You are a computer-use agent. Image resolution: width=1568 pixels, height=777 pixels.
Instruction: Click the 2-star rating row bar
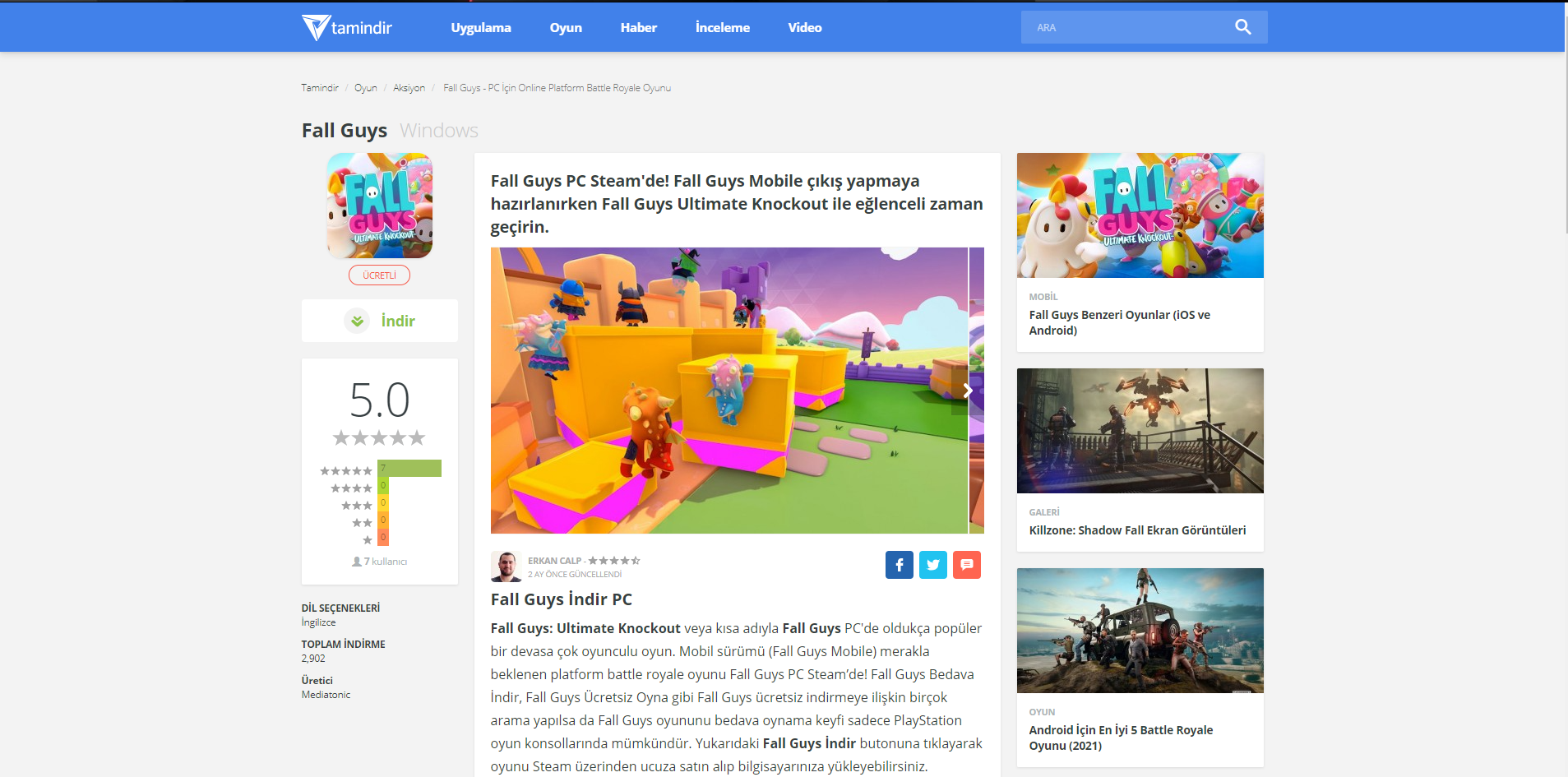pos(383,520)
